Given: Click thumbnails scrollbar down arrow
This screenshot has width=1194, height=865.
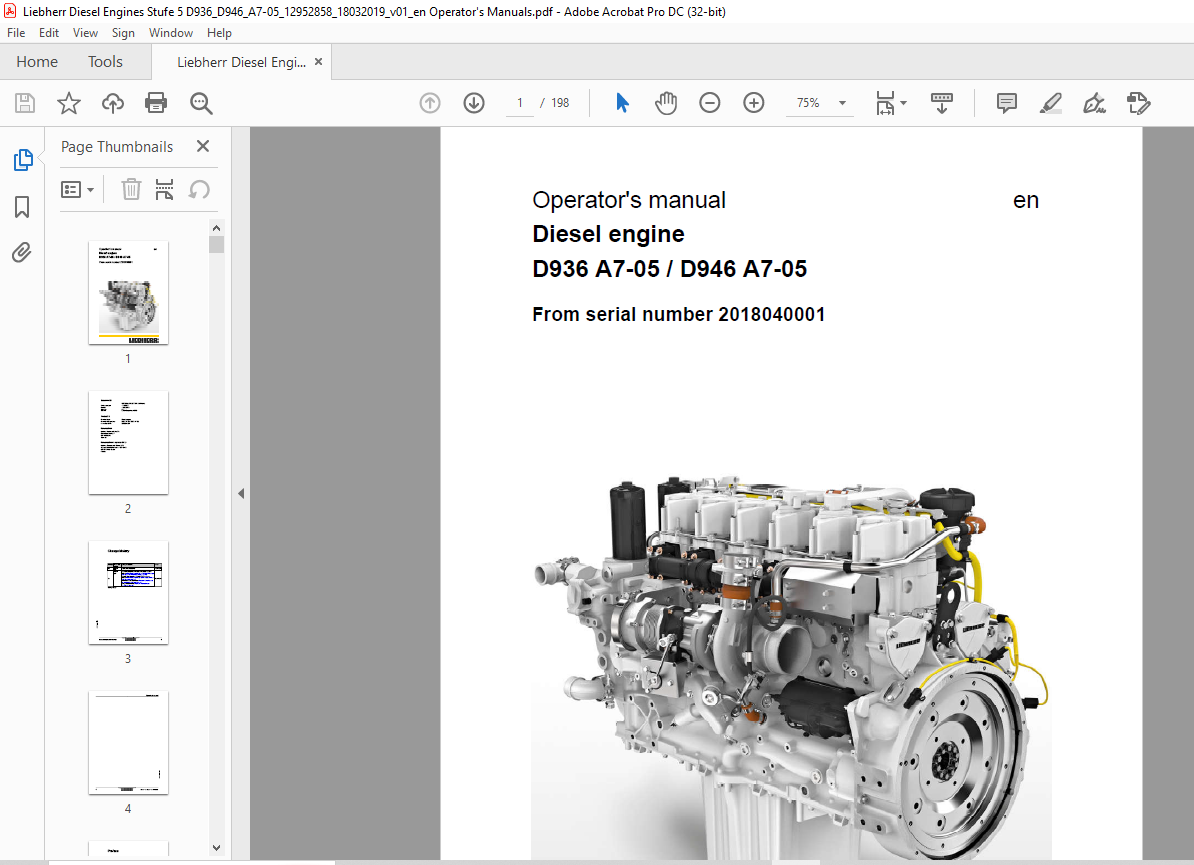Looking at the screenshot, I should (x=216, y=847).
